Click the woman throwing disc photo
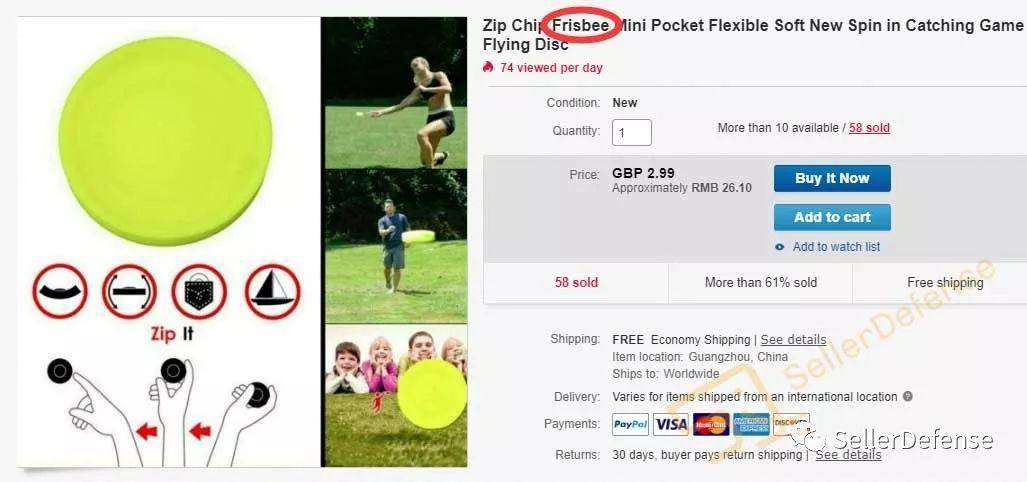 396,93
